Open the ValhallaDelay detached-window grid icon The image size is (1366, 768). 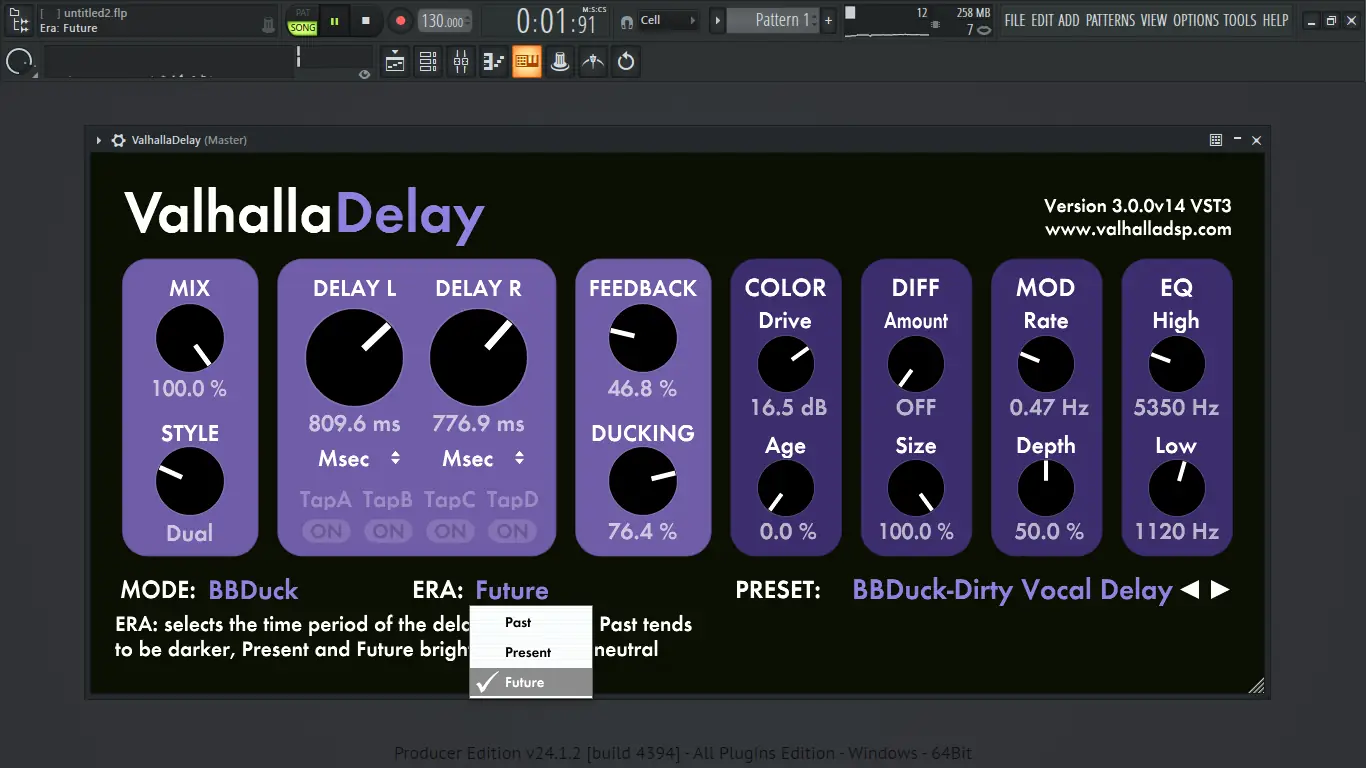point(1216,140)
